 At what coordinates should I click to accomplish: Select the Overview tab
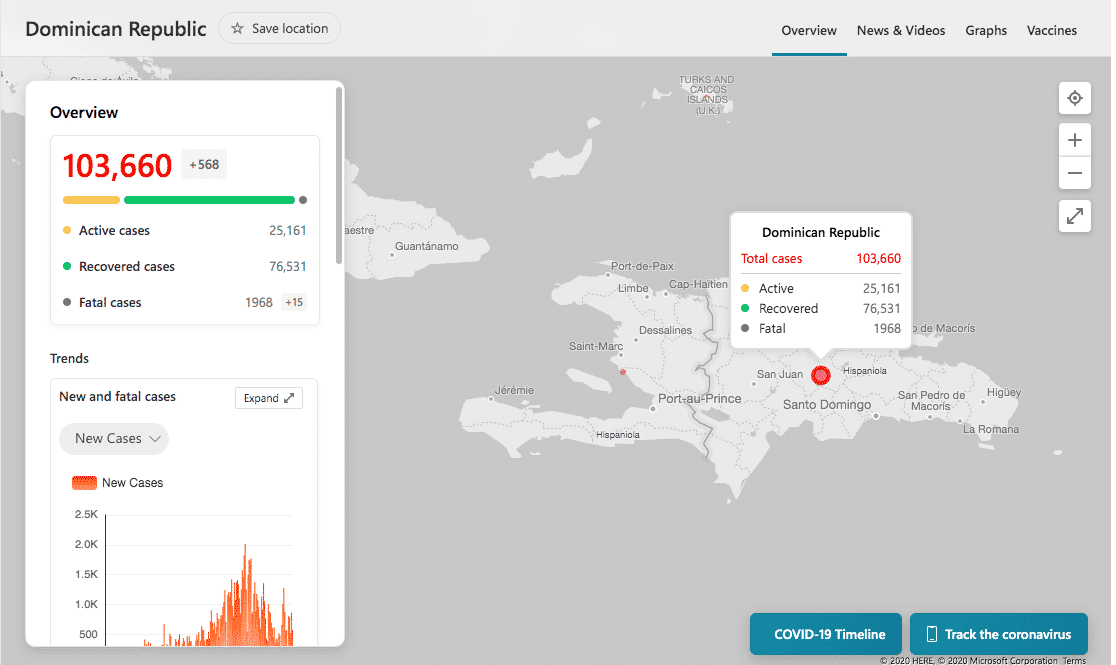coord(809,31)
